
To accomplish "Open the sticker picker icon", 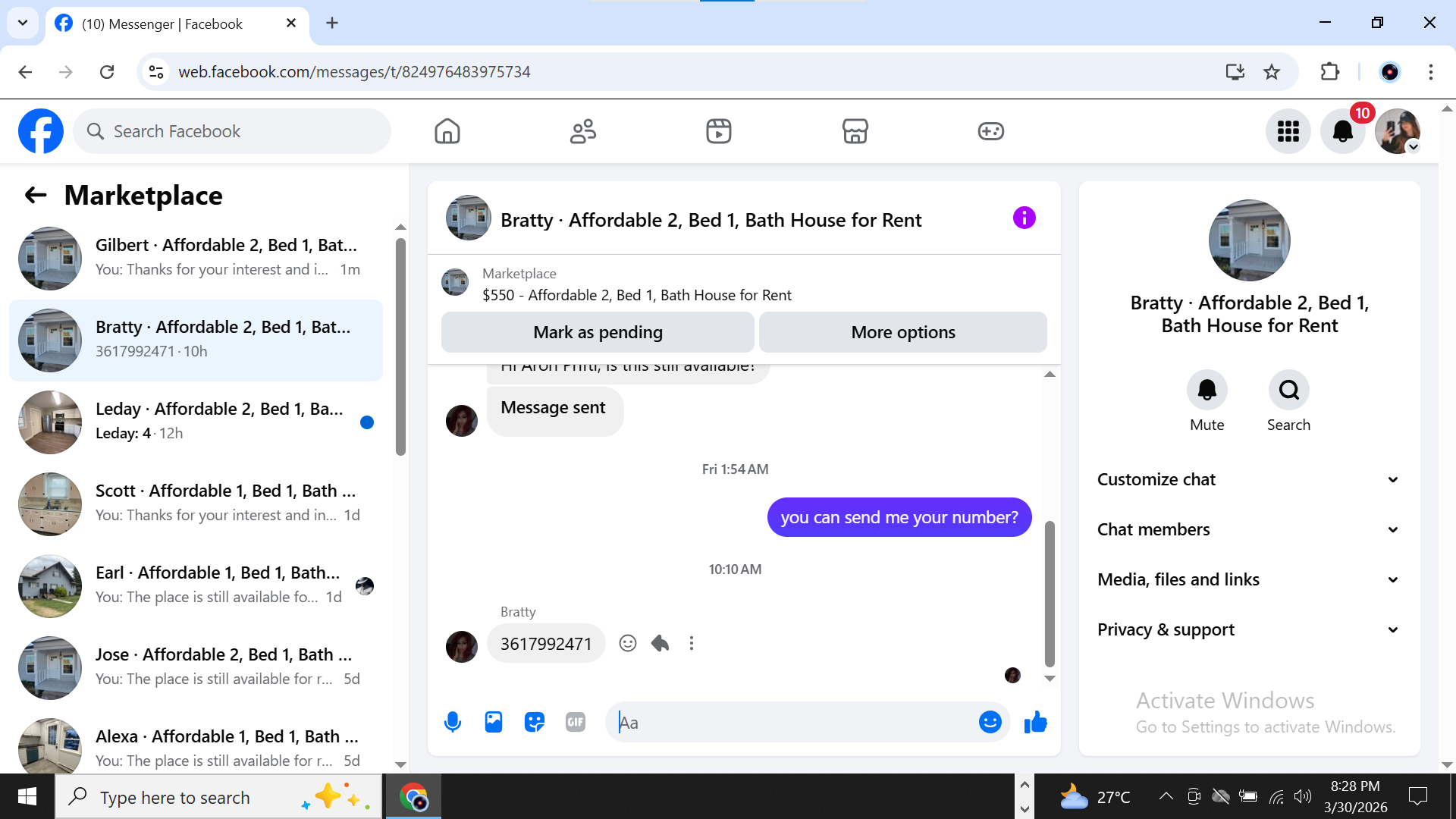I will coord(535,722).
